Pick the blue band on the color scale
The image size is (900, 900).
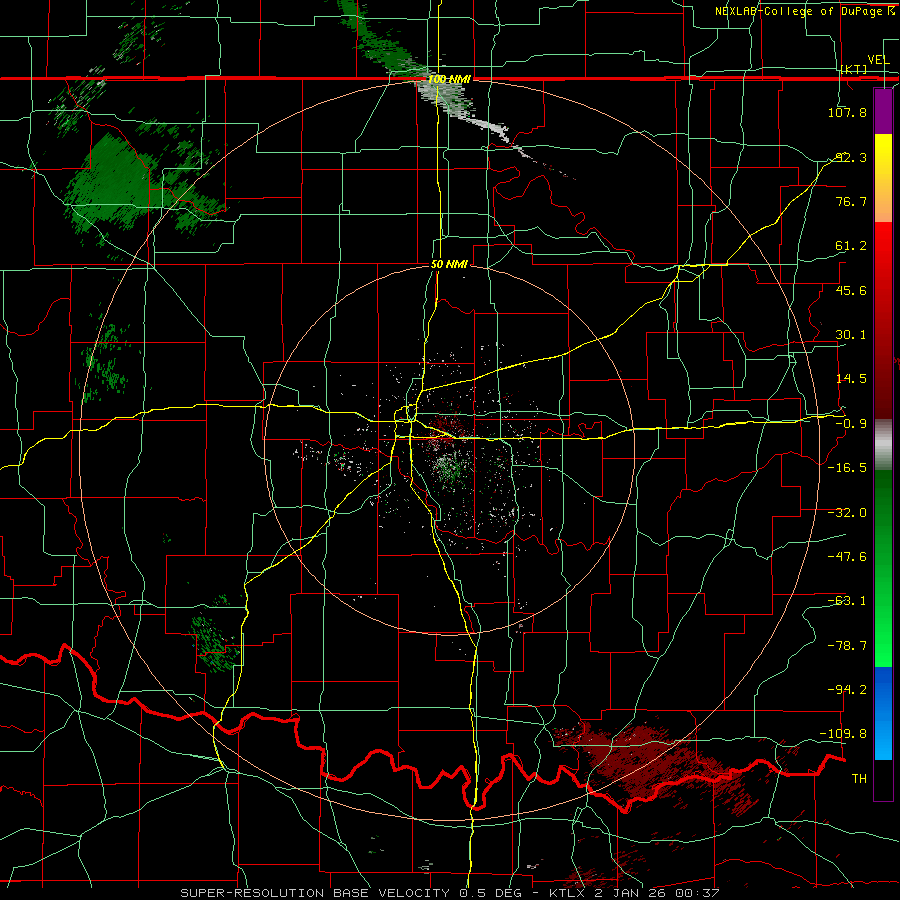click(x=883, y=713)
